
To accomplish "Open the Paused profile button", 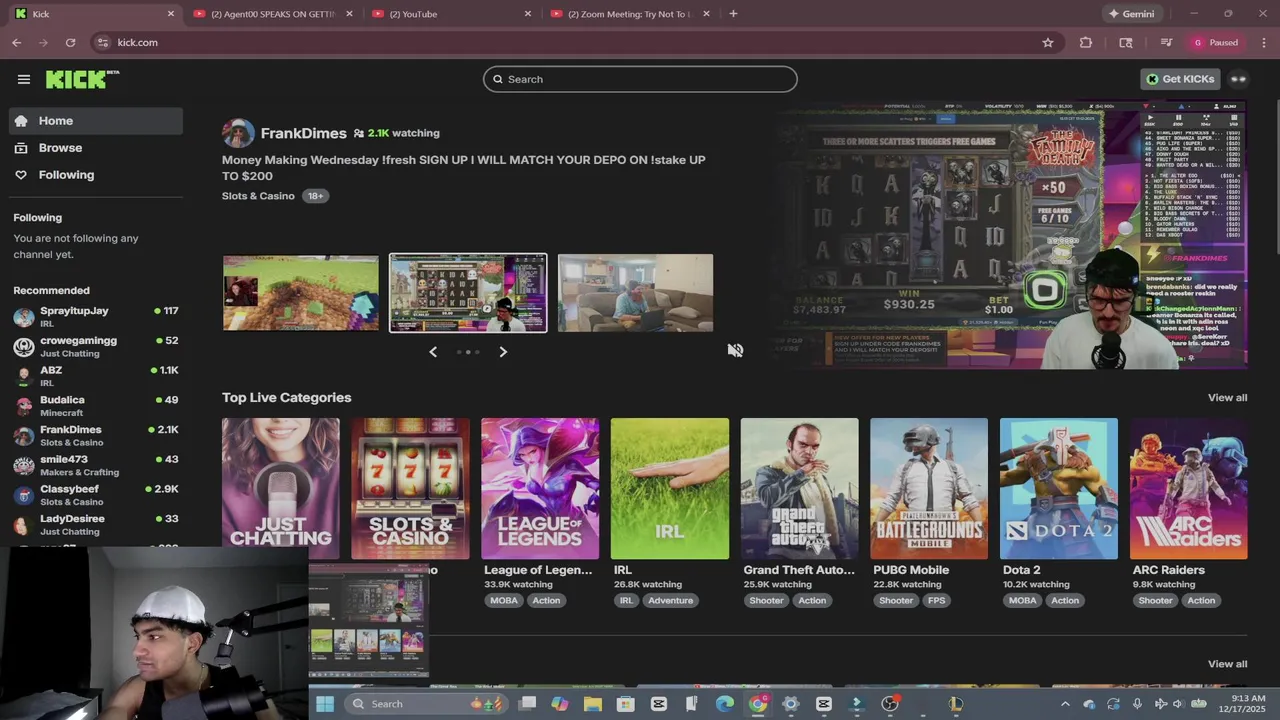I will [x=1215, y=43].
